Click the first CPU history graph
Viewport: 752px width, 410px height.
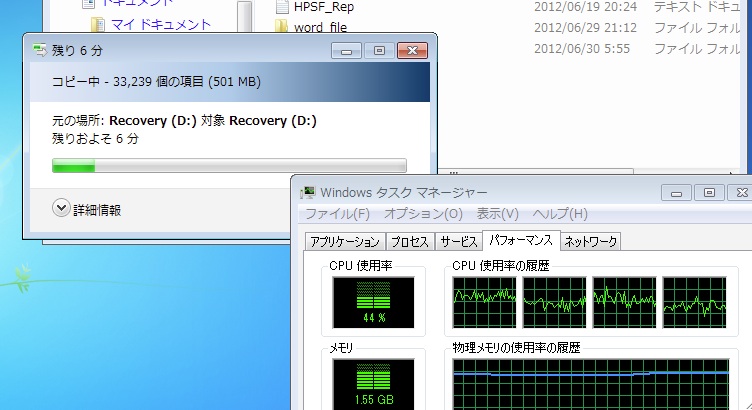(484, 302)
